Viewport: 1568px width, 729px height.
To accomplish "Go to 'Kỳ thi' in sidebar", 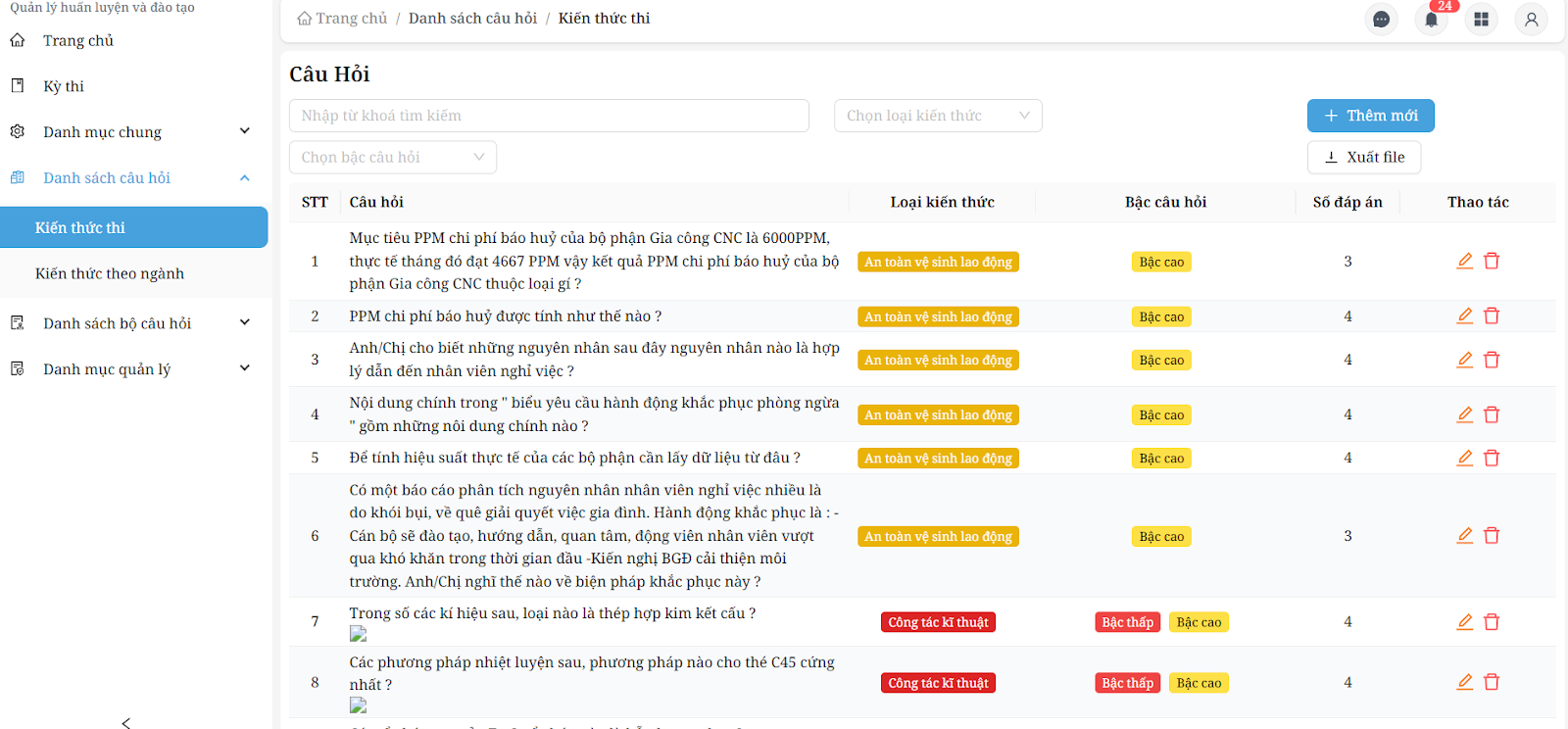I will [64, 86].
